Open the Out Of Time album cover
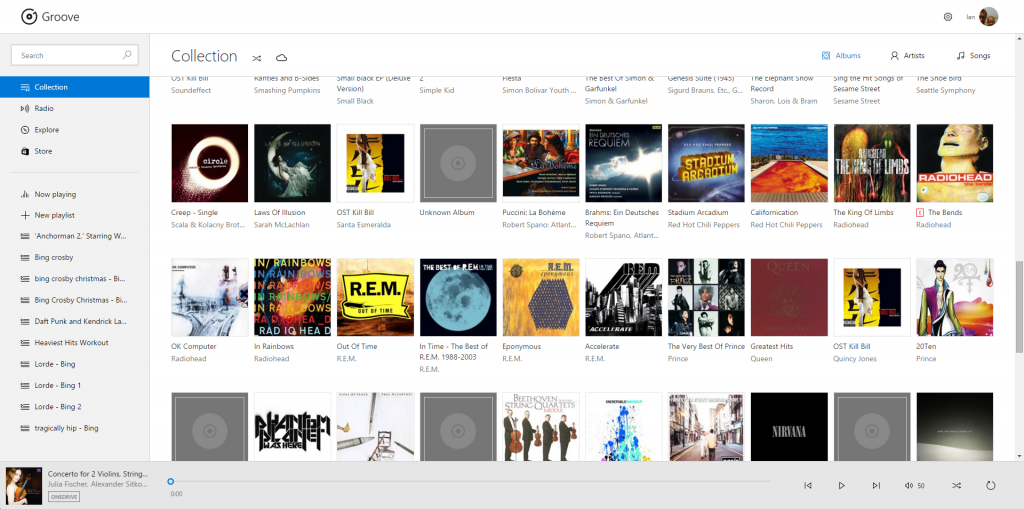1024x509 pixels. 376,297
